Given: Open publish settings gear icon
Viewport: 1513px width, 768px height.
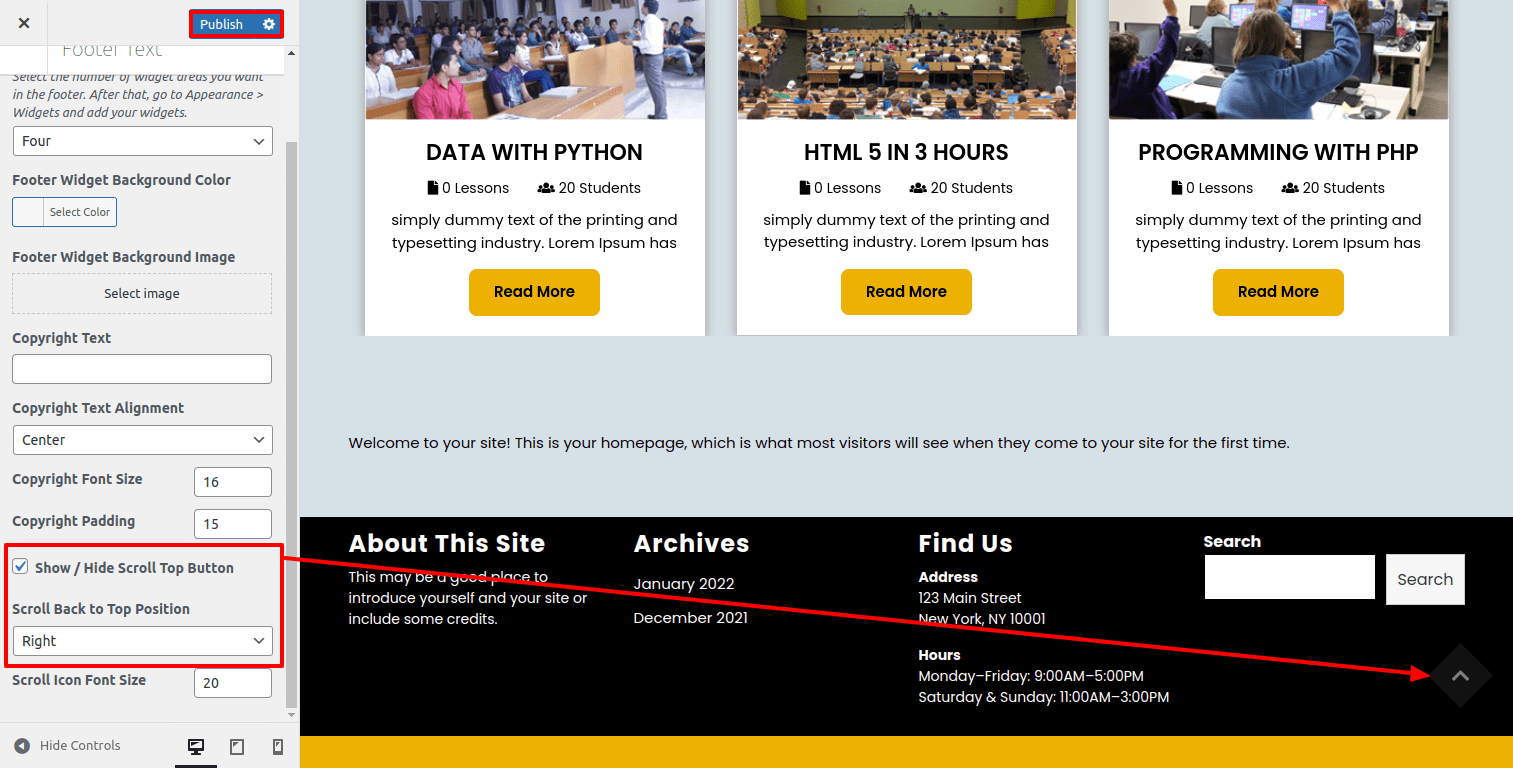Looking at the screenshot, I should [x=268, y=24].
